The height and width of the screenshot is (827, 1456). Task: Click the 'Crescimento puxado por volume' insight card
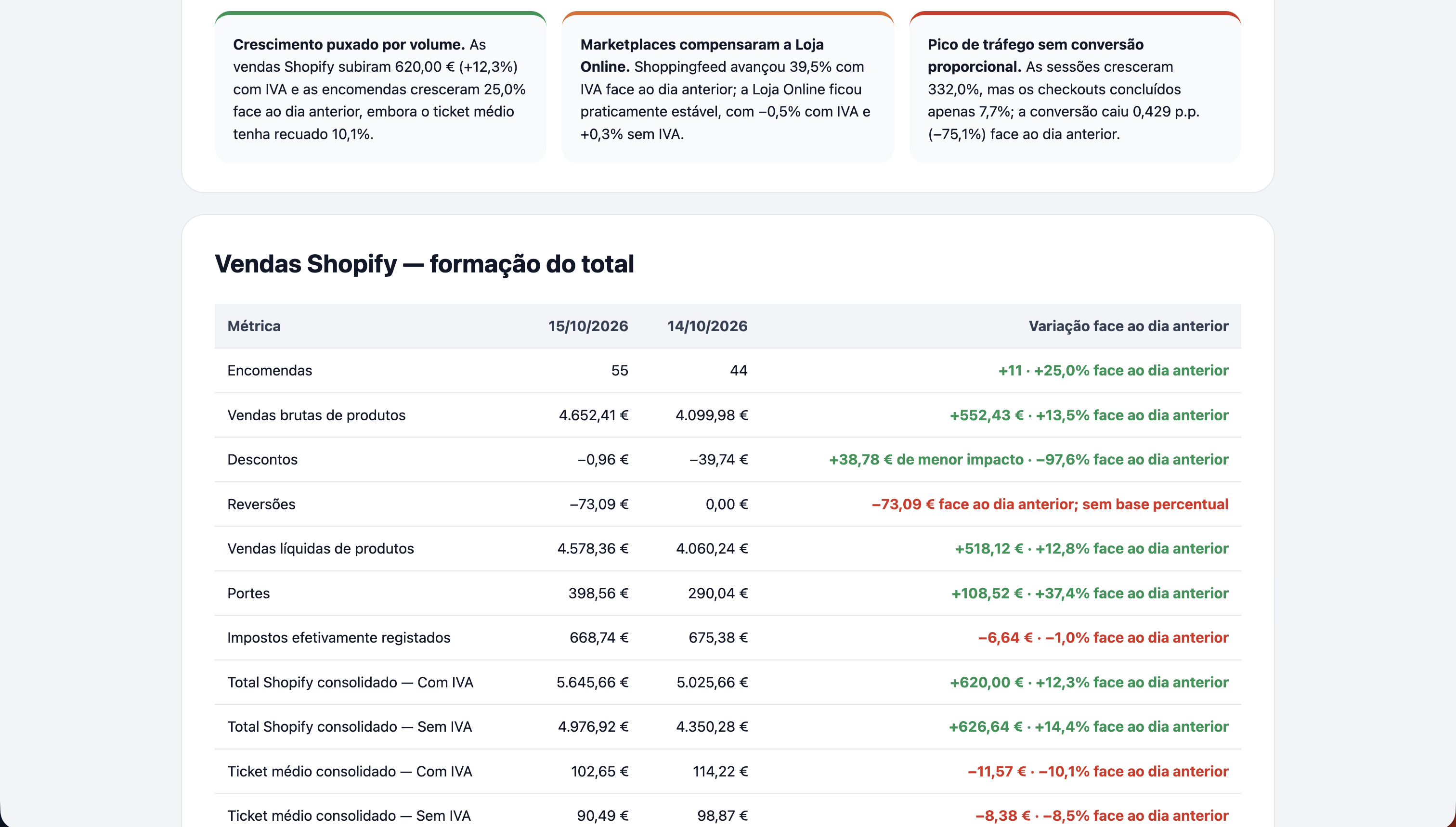pyautogui.click(x=380, y=88)
